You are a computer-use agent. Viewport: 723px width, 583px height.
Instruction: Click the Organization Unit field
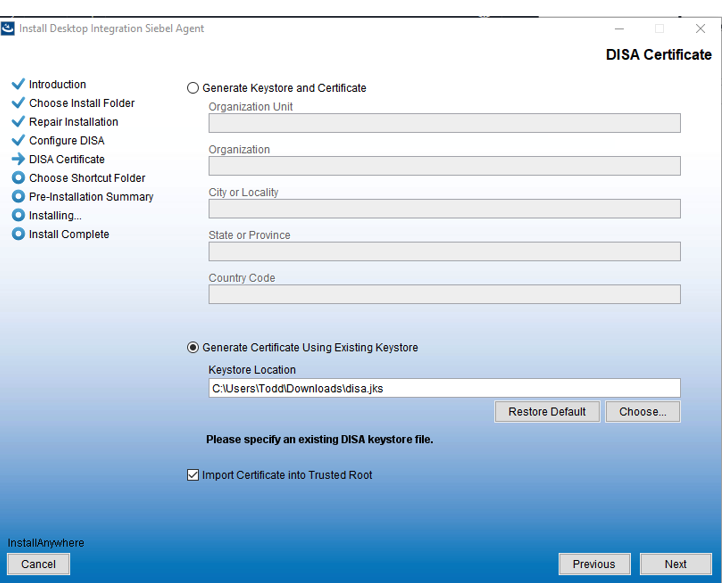[444, 123]
